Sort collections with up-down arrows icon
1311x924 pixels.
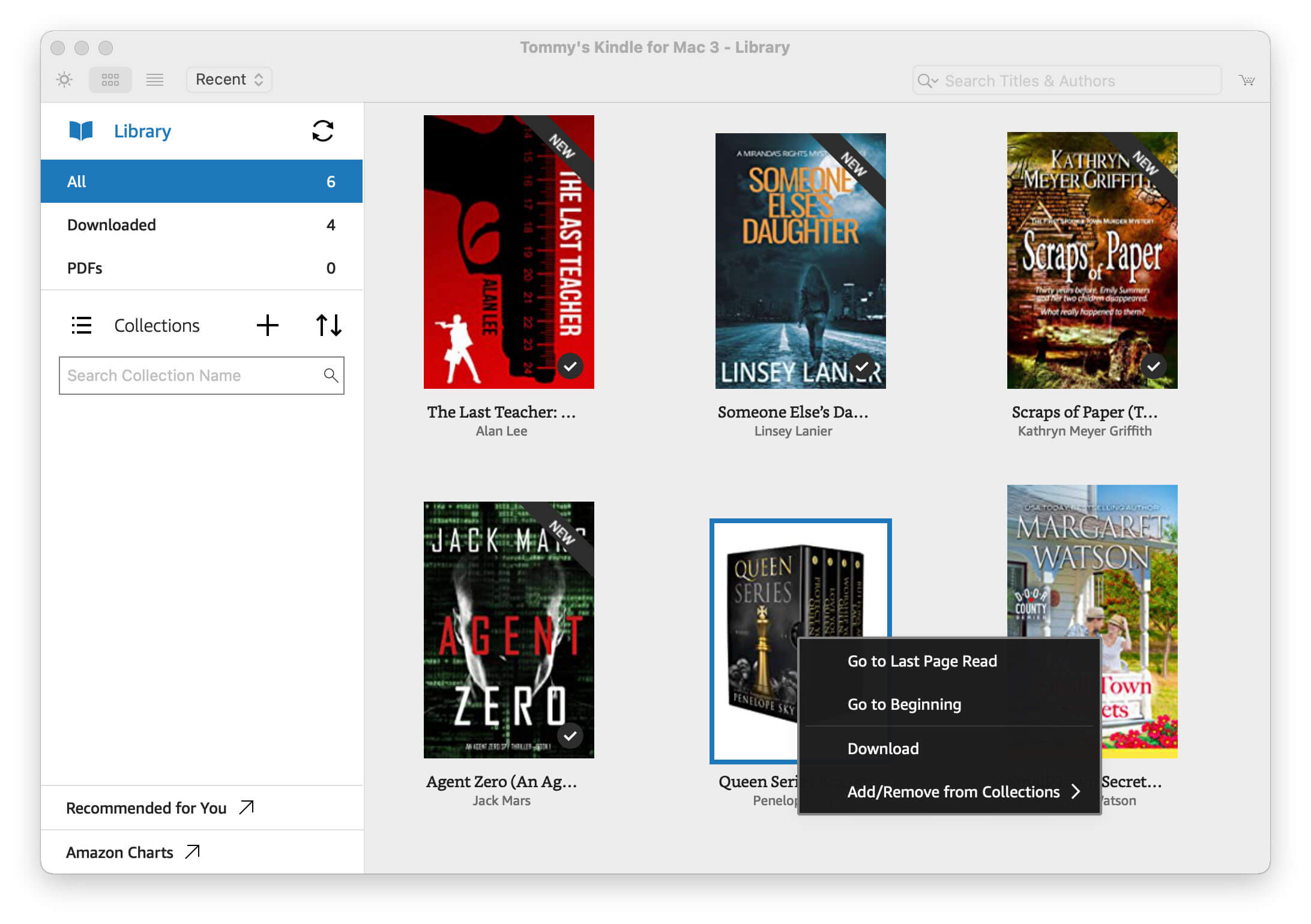(x=329, y=325)
